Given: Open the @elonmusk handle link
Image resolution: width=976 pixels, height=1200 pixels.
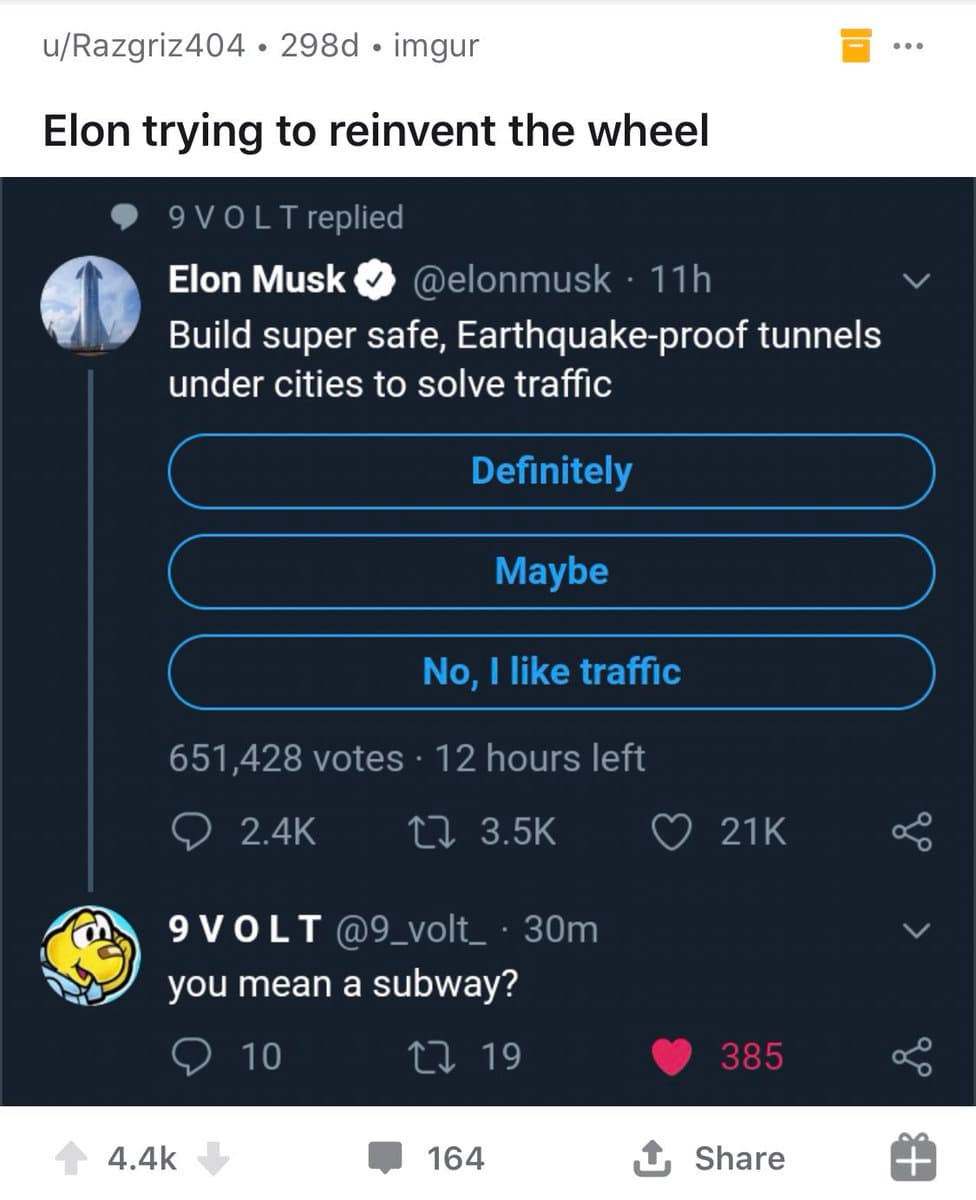Looking at the screenshot, I should tap(511, 279).
